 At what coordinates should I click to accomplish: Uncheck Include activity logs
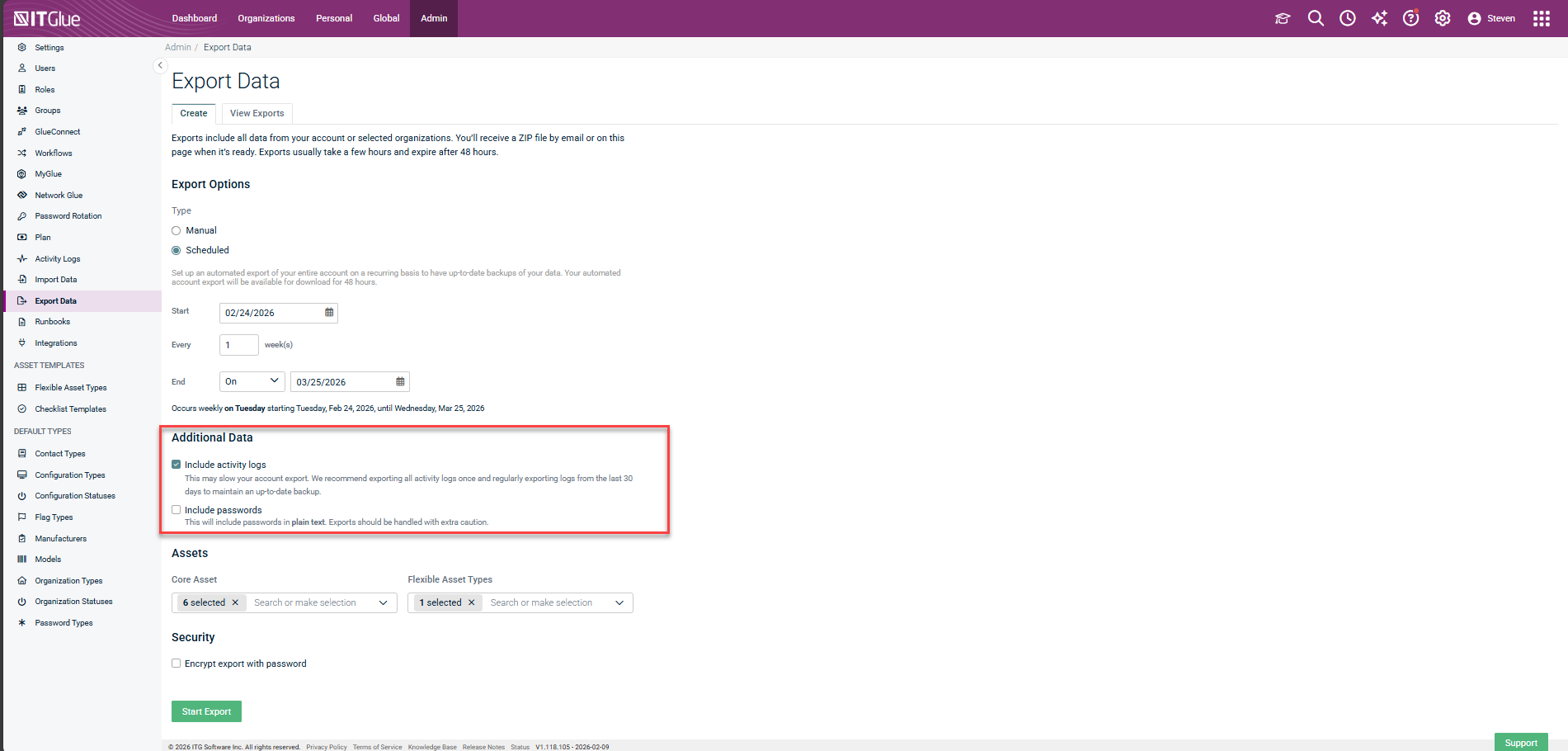point(177,465)
